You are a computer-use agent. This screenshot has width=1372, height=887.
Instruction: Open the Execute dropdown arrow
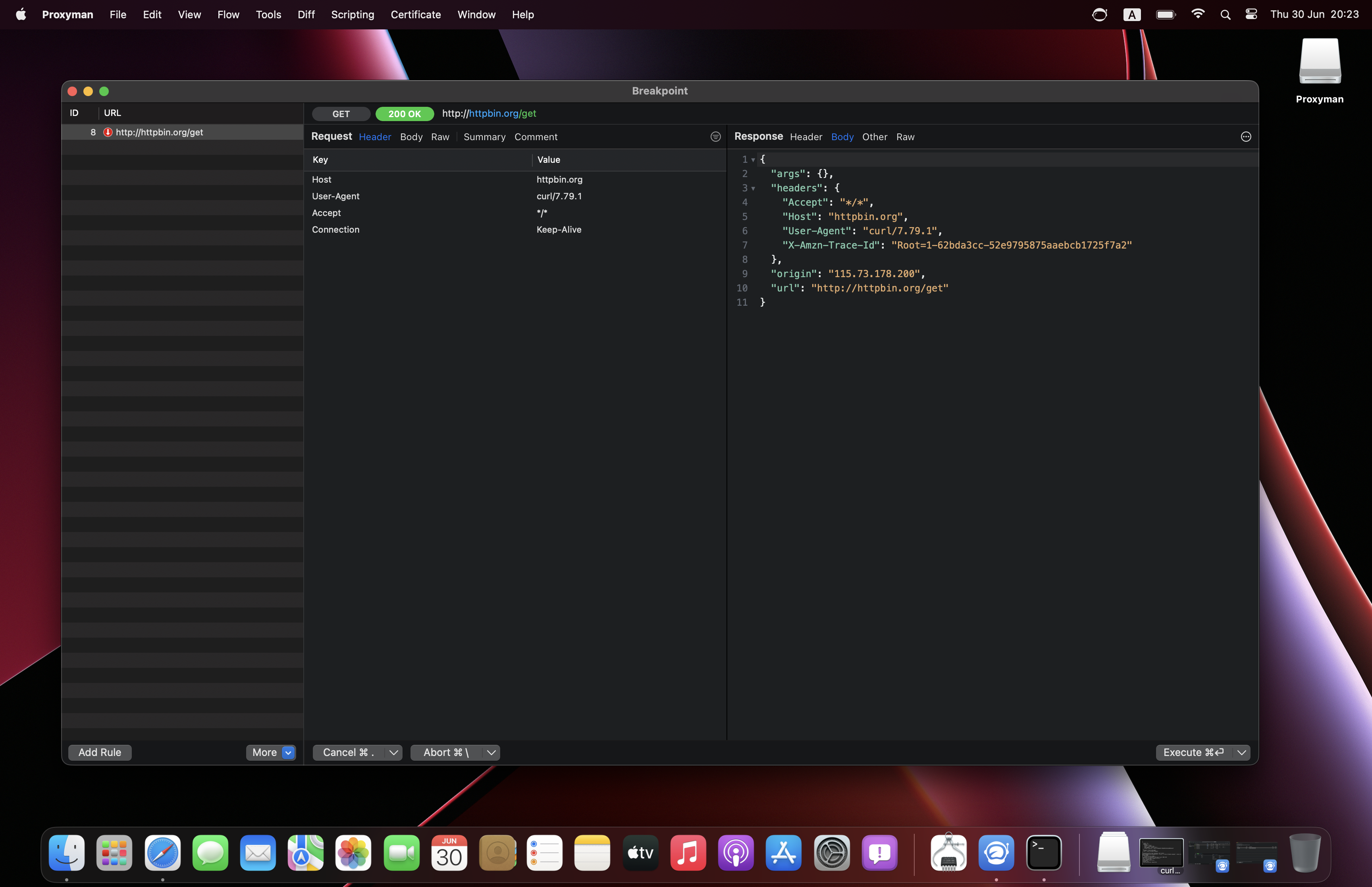[1241, 752]
